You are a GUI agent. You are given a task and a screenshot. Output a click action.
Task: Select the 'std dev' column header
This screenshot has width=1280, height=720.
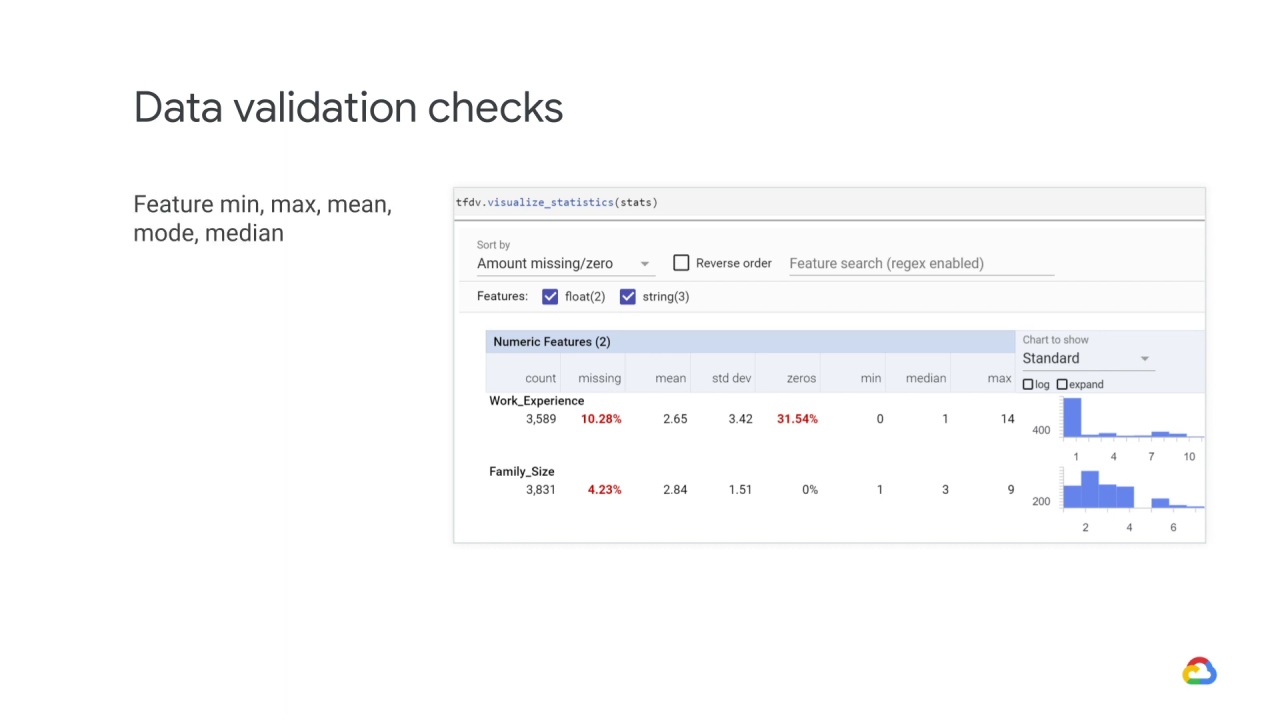click(731, 379)
